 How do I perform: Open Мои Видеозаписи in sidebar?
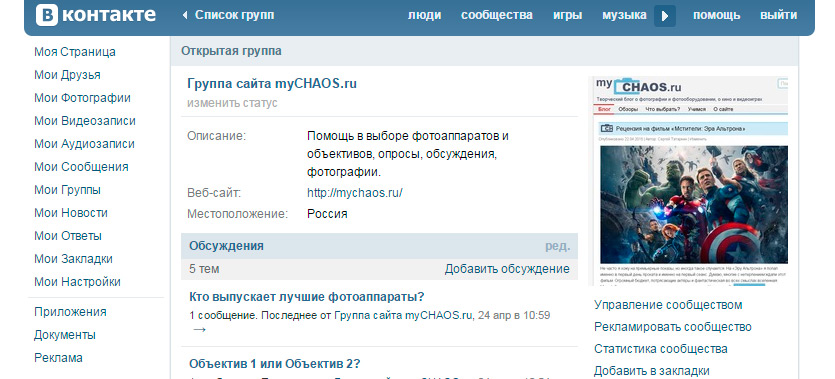85,121
